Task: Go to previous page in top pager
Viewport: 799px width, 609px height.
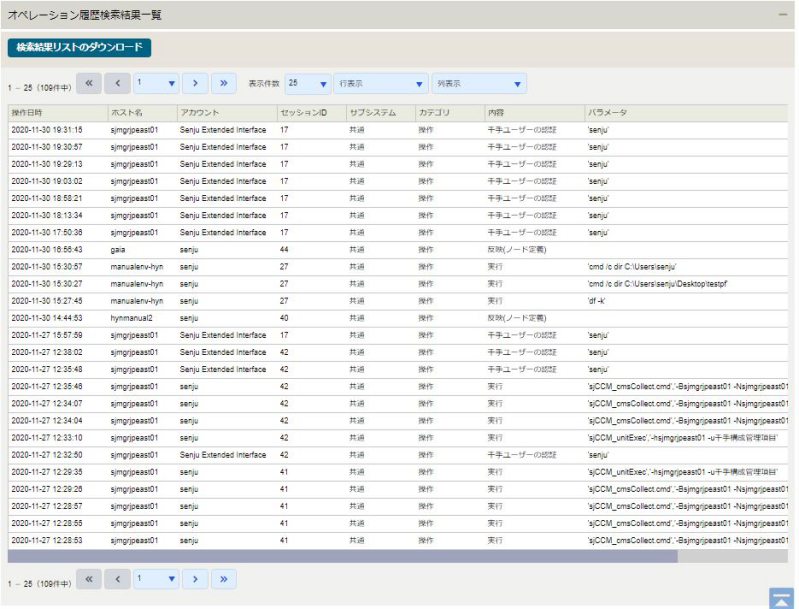Action: coord(117,83)
